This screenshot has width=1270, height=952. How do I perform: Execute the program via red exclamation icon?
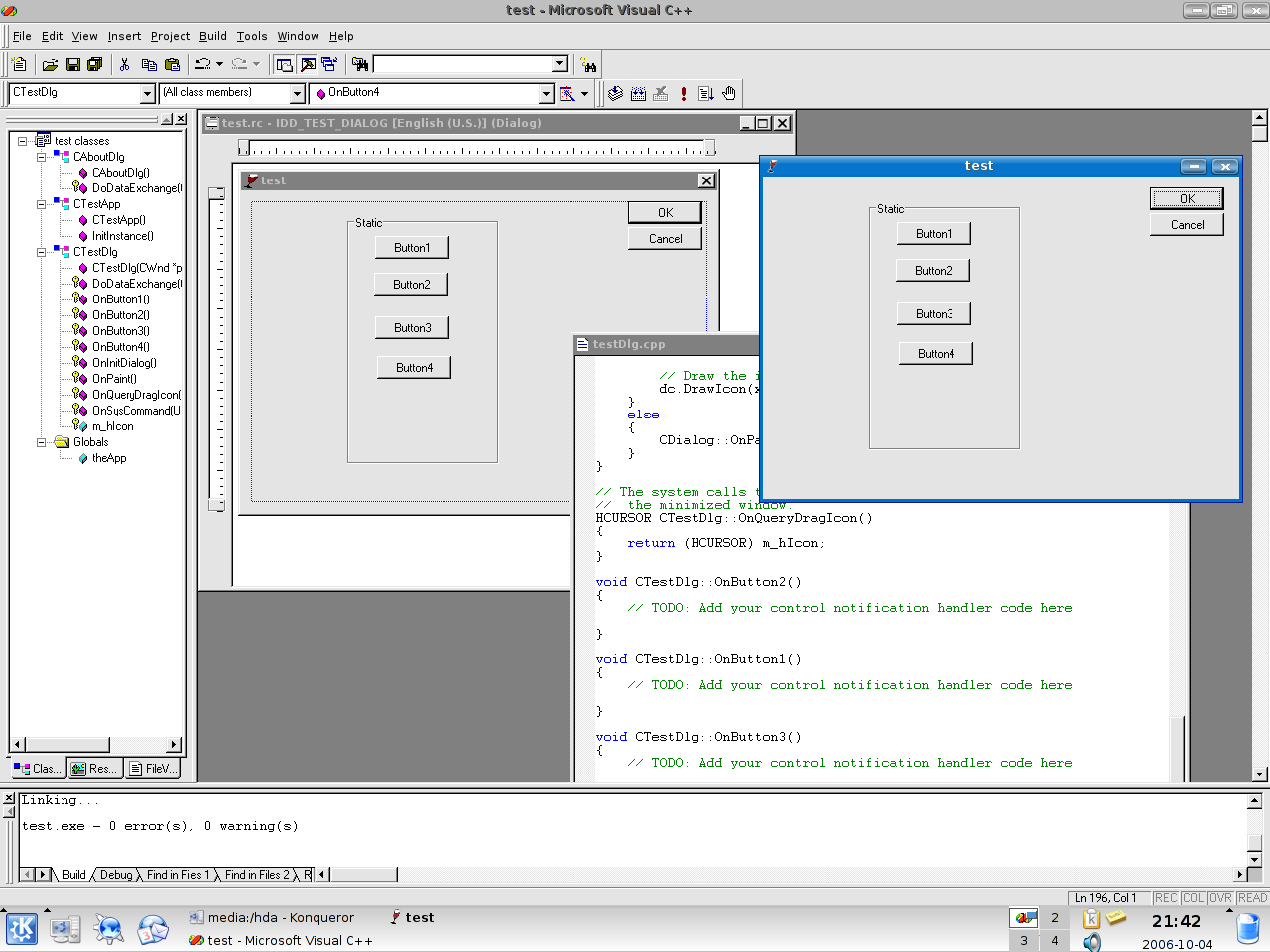point(682,93)
